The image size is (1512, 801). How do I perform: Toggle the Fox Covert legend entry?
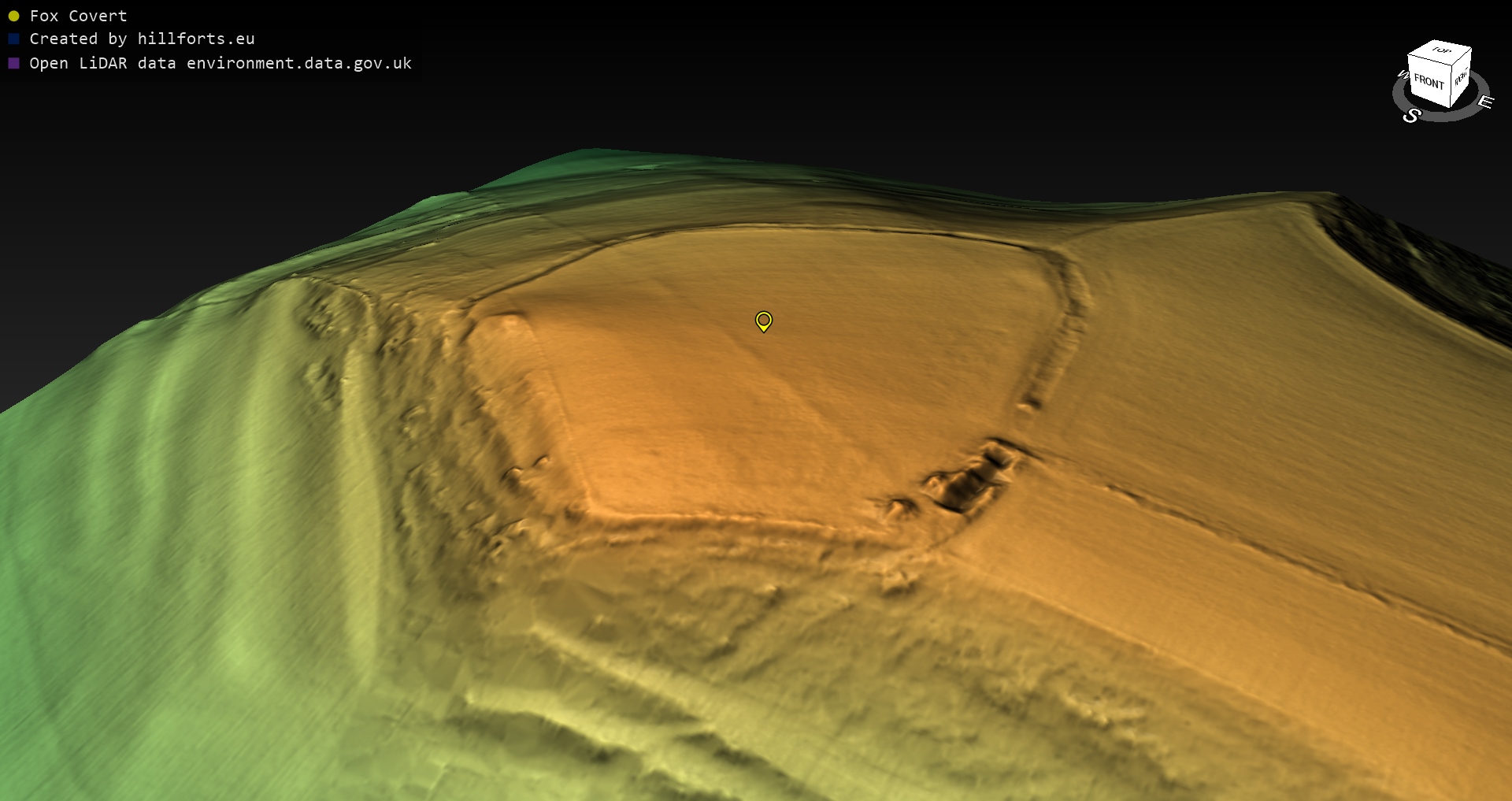[78, 16]
